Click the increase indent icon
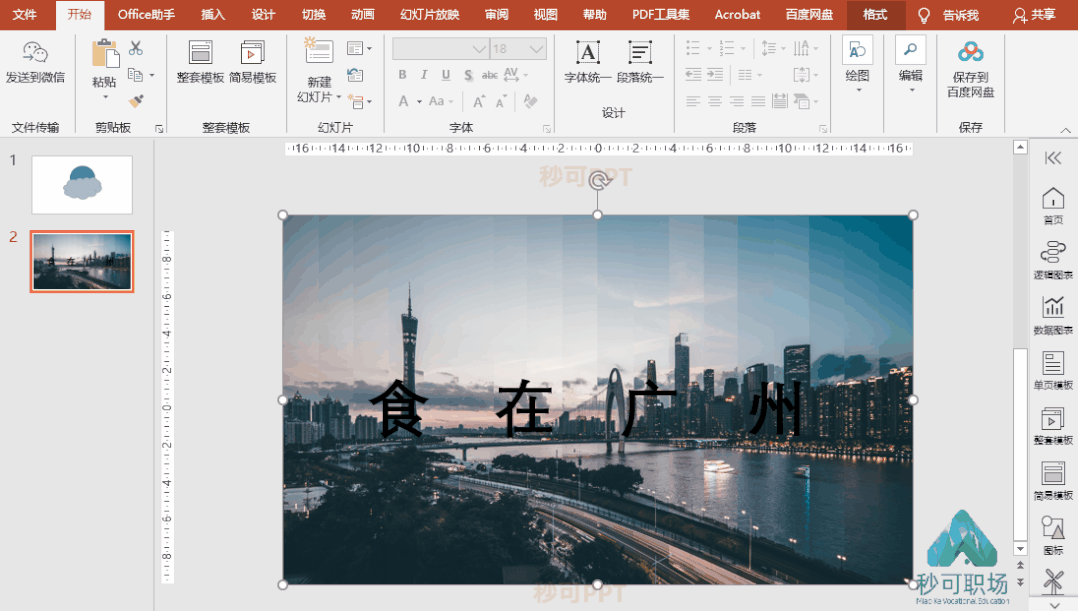Viewport: 1078px width, 611px height. [x=716, y=74]
